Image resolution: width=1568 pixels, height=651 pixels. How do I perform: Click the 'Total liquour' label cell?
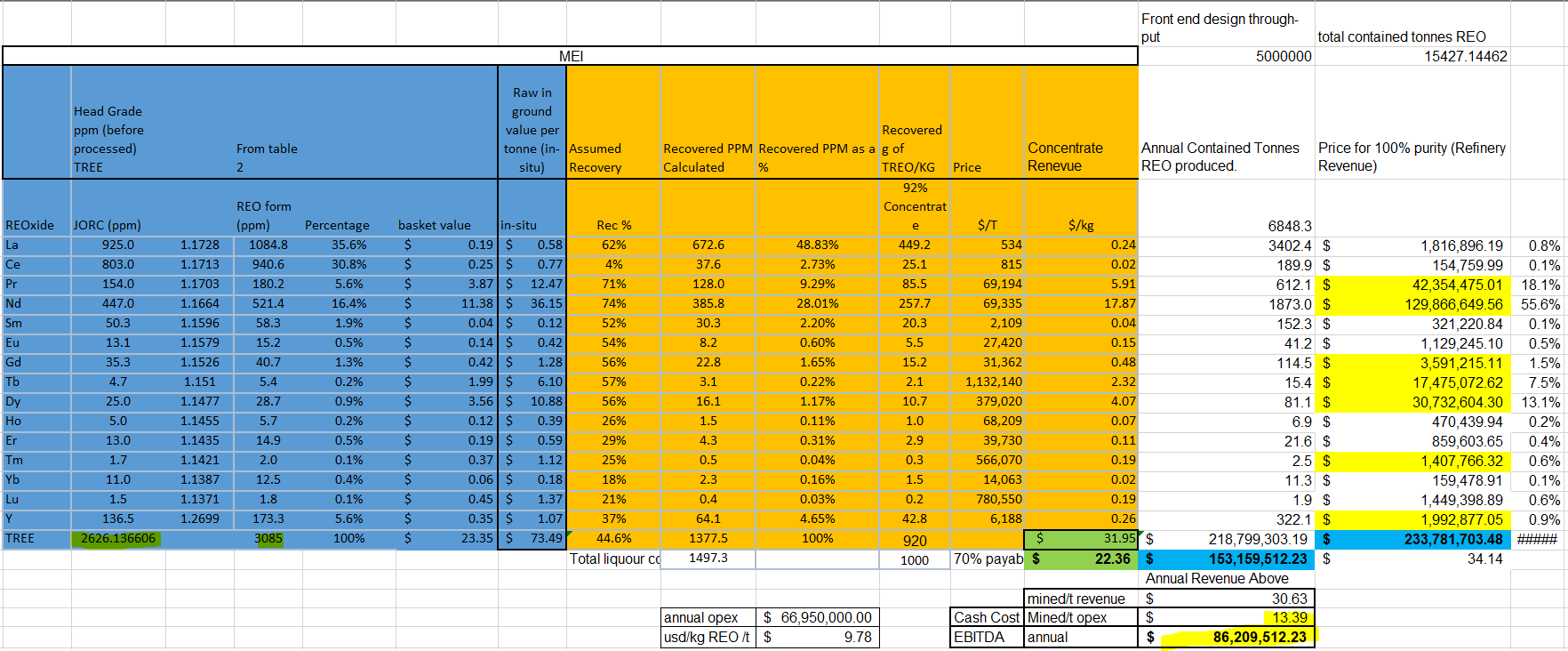coord(613,559)
